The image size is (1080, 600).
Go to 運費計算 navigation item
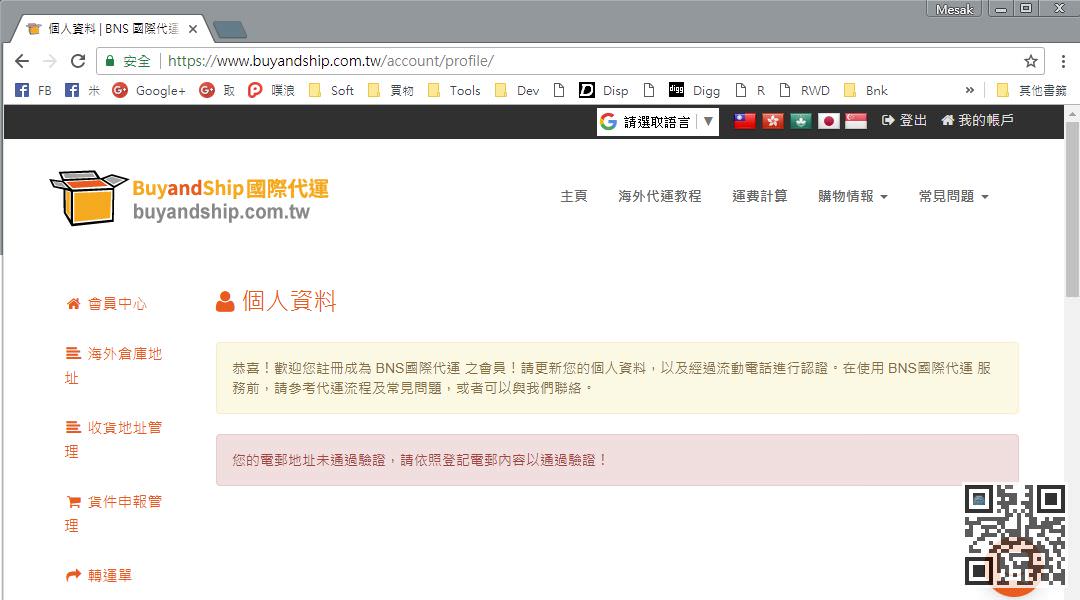click(x=759, y=197)
